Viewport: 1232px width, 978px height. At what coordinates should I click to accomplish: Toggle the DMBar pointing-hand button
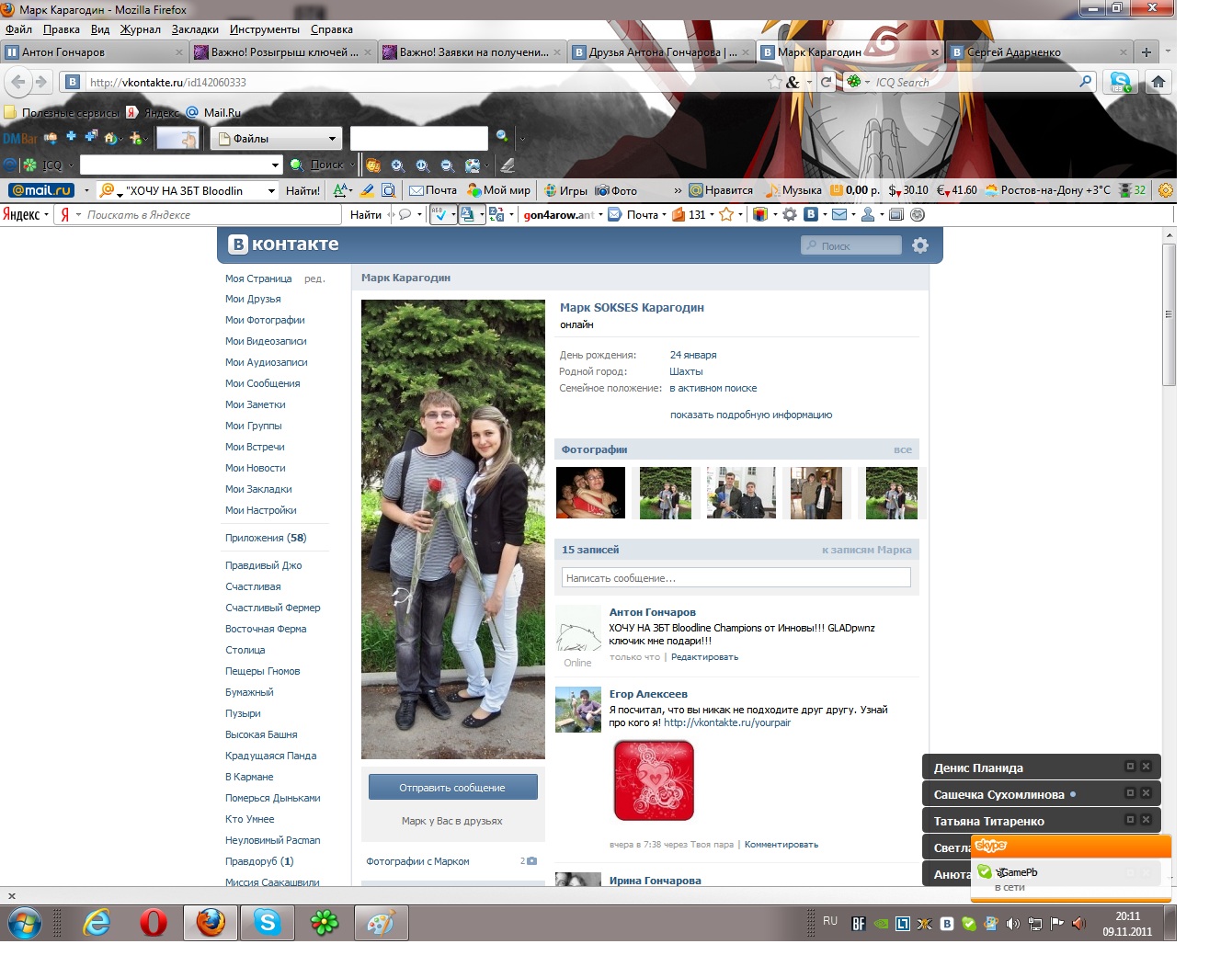click(177, 139)
